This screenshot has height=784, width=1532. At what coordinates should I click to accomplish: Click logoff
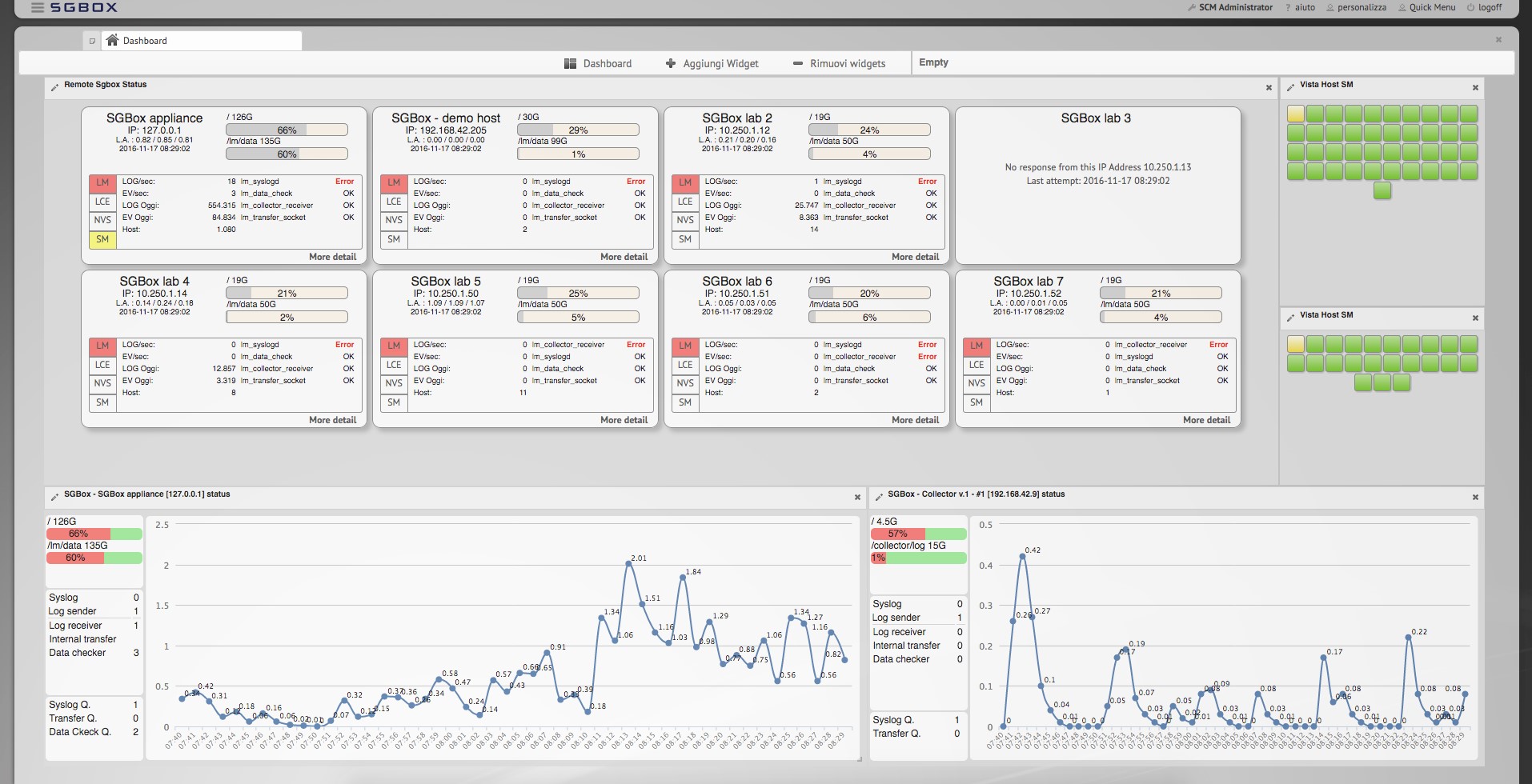click(x=1484, y=7)
